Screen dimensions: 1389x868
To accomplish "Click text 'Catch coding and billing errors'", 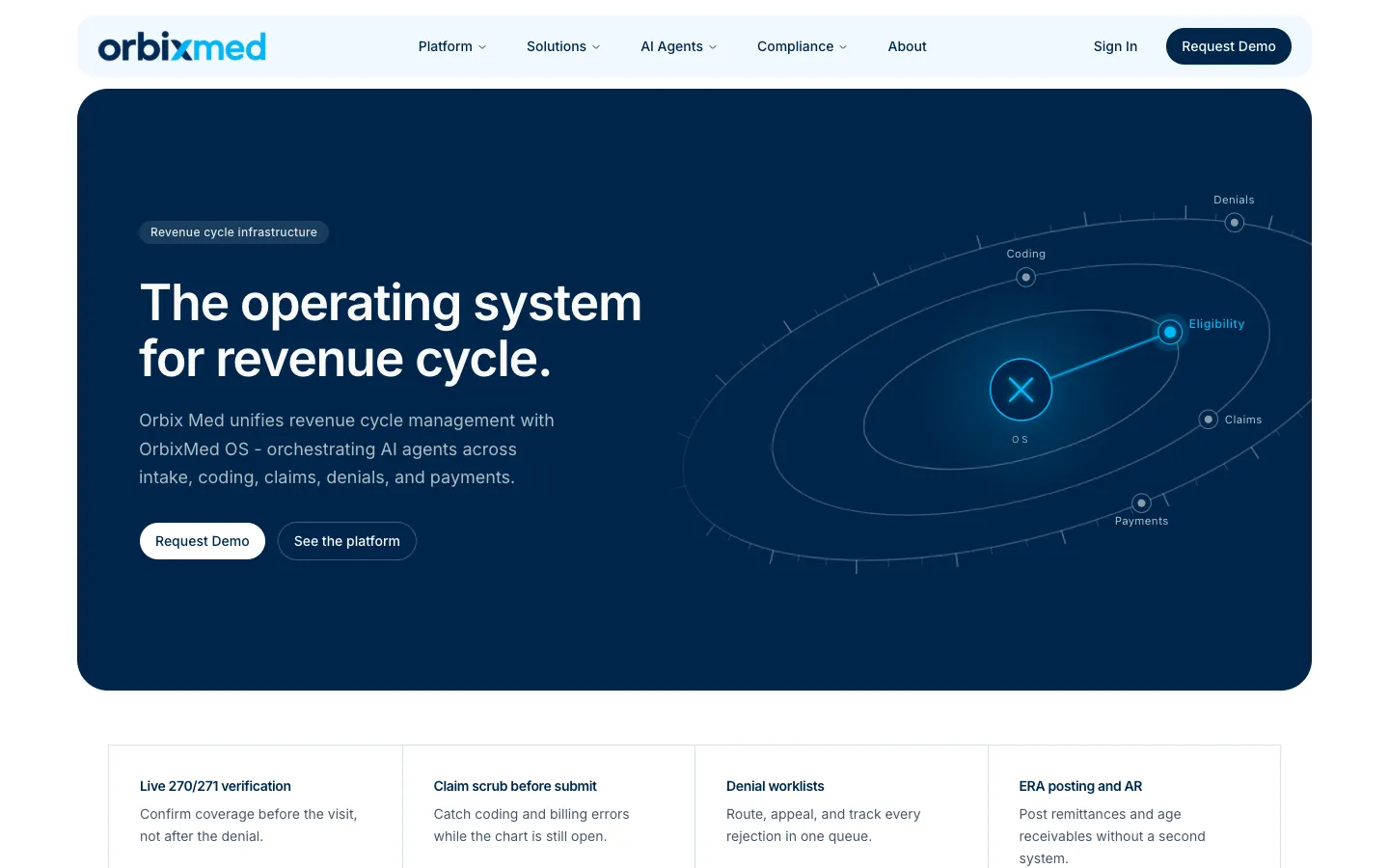I will click(531, 814).
